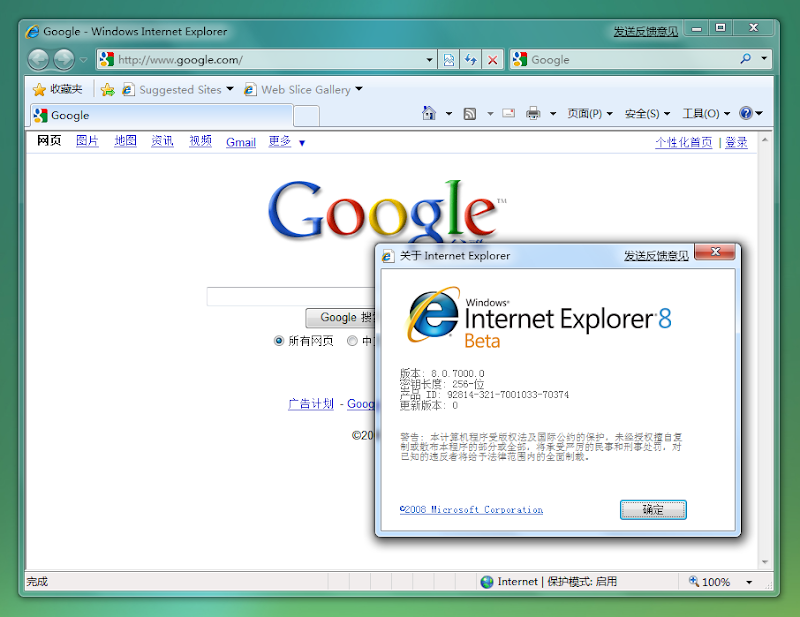Open the 视频 link on Google page
The height and width of the screenshot is (617, 800).
pos(201,141)
